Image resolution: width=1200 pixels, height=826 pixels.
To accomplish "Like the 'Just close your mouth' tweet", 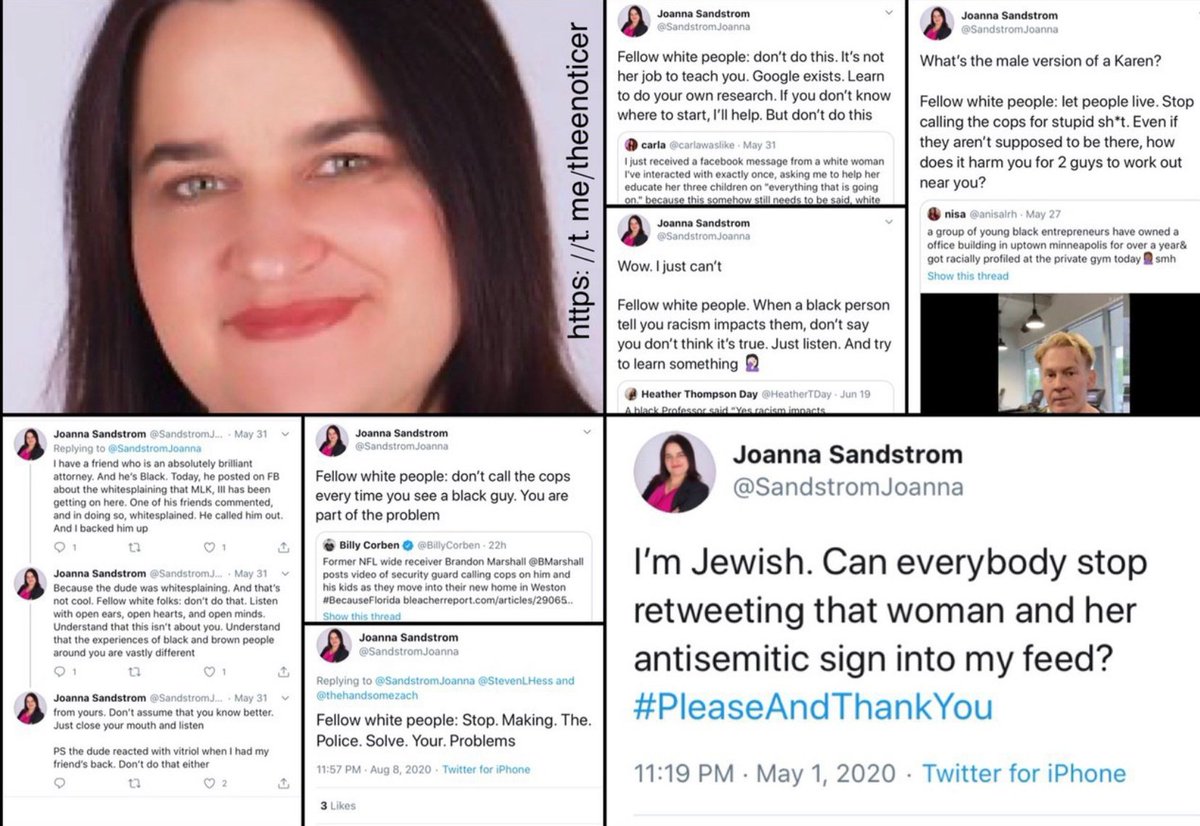I will 209,784.
